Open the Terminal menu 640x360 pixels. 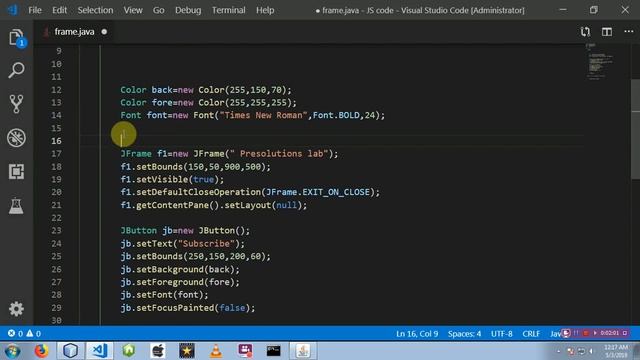tap(228, 10)
